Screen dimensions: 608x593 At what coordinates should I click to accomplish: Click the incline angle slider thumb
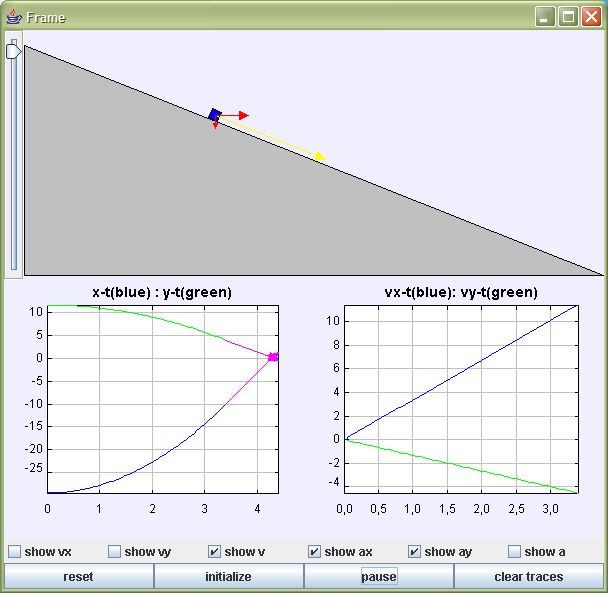(x=13, y=52)
